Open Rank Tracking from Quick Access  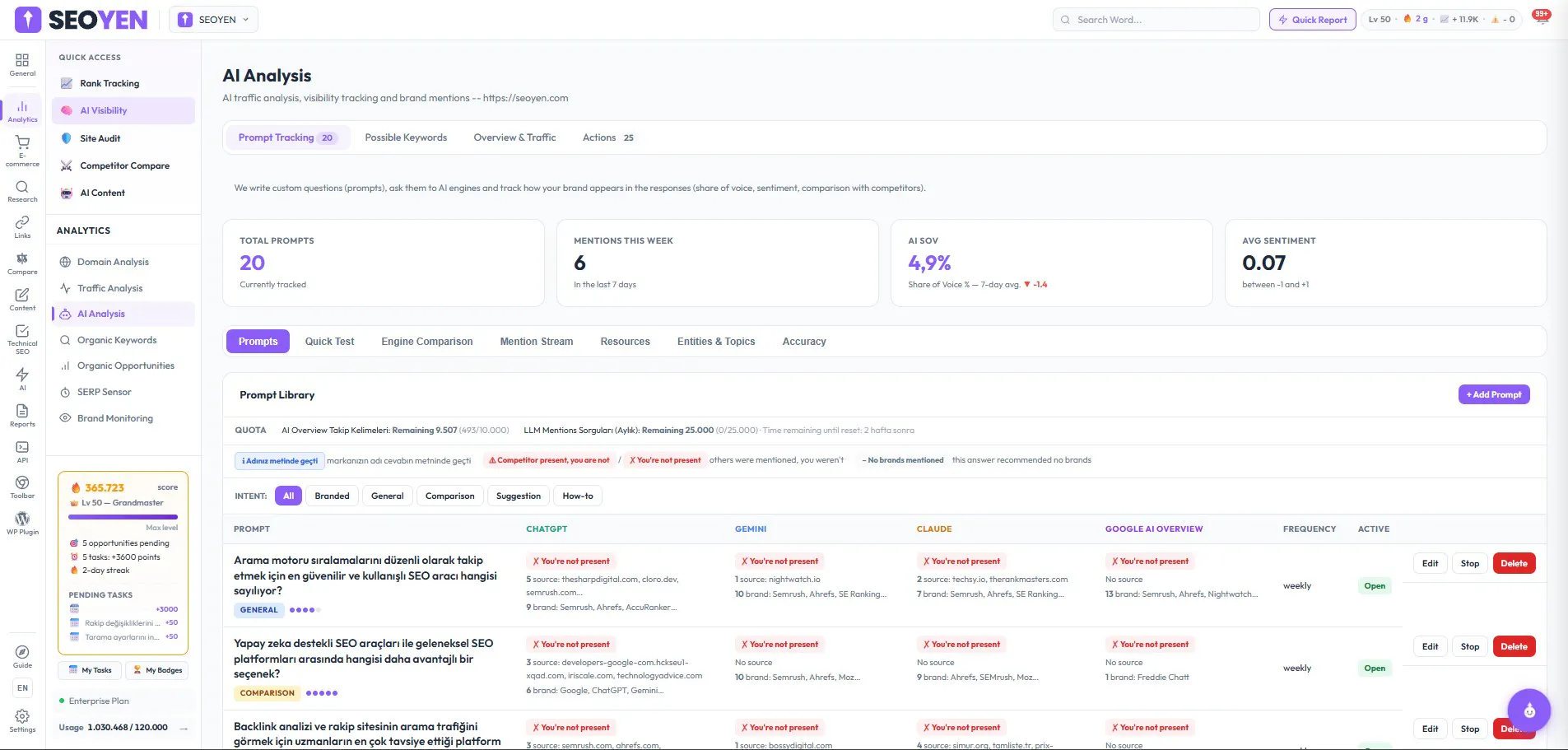click(123, 83)
